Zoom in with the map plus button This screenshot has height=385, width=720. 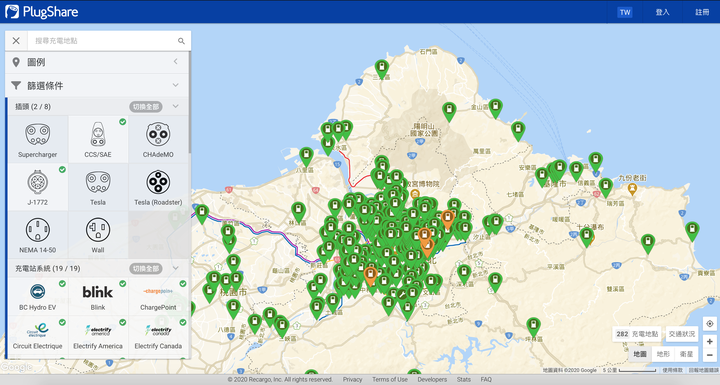pyautogui.click(x=709, y=342)
